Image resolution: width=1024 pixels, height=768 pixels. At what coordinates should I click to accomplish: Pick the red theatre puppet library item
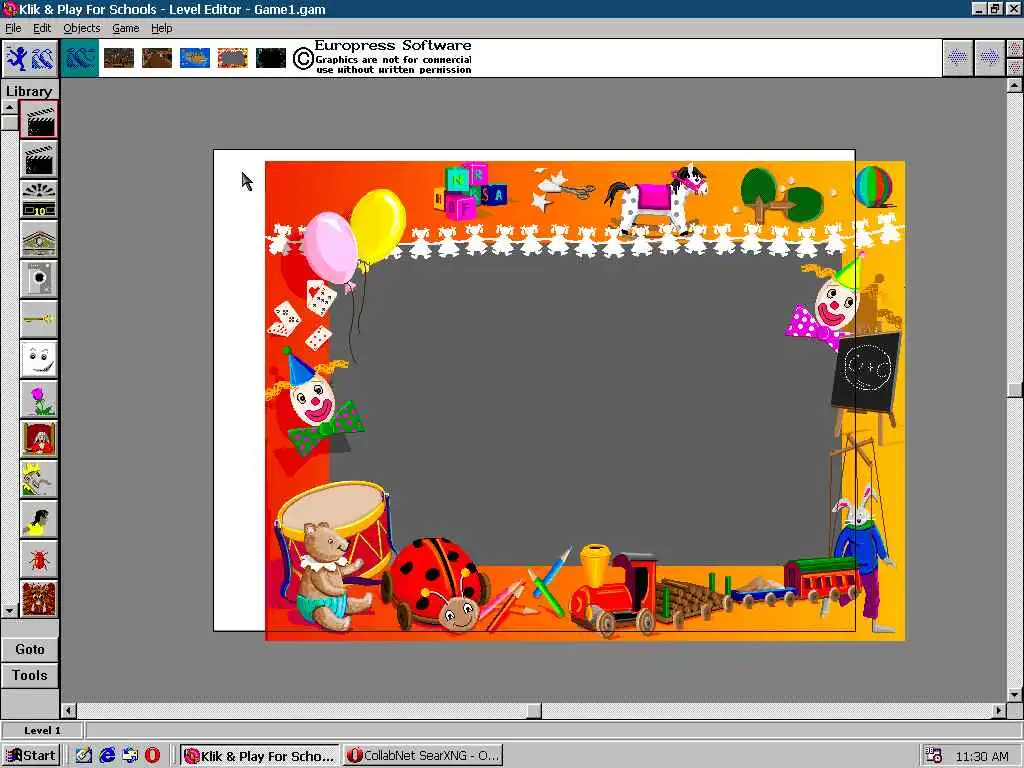point(39,439)
